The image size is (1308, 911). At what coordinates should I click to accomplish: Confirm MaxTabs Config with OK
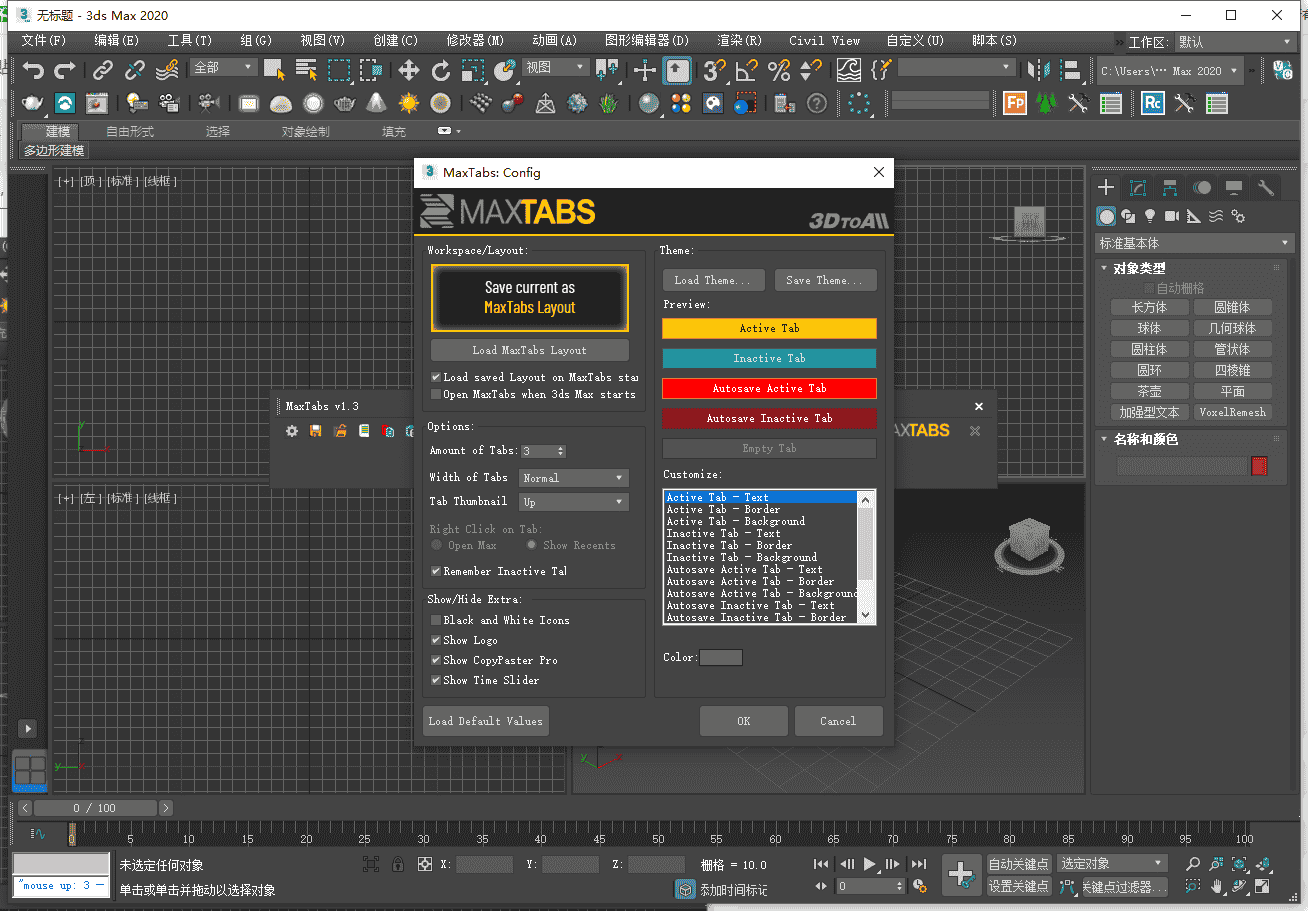(x=743, y=721)
